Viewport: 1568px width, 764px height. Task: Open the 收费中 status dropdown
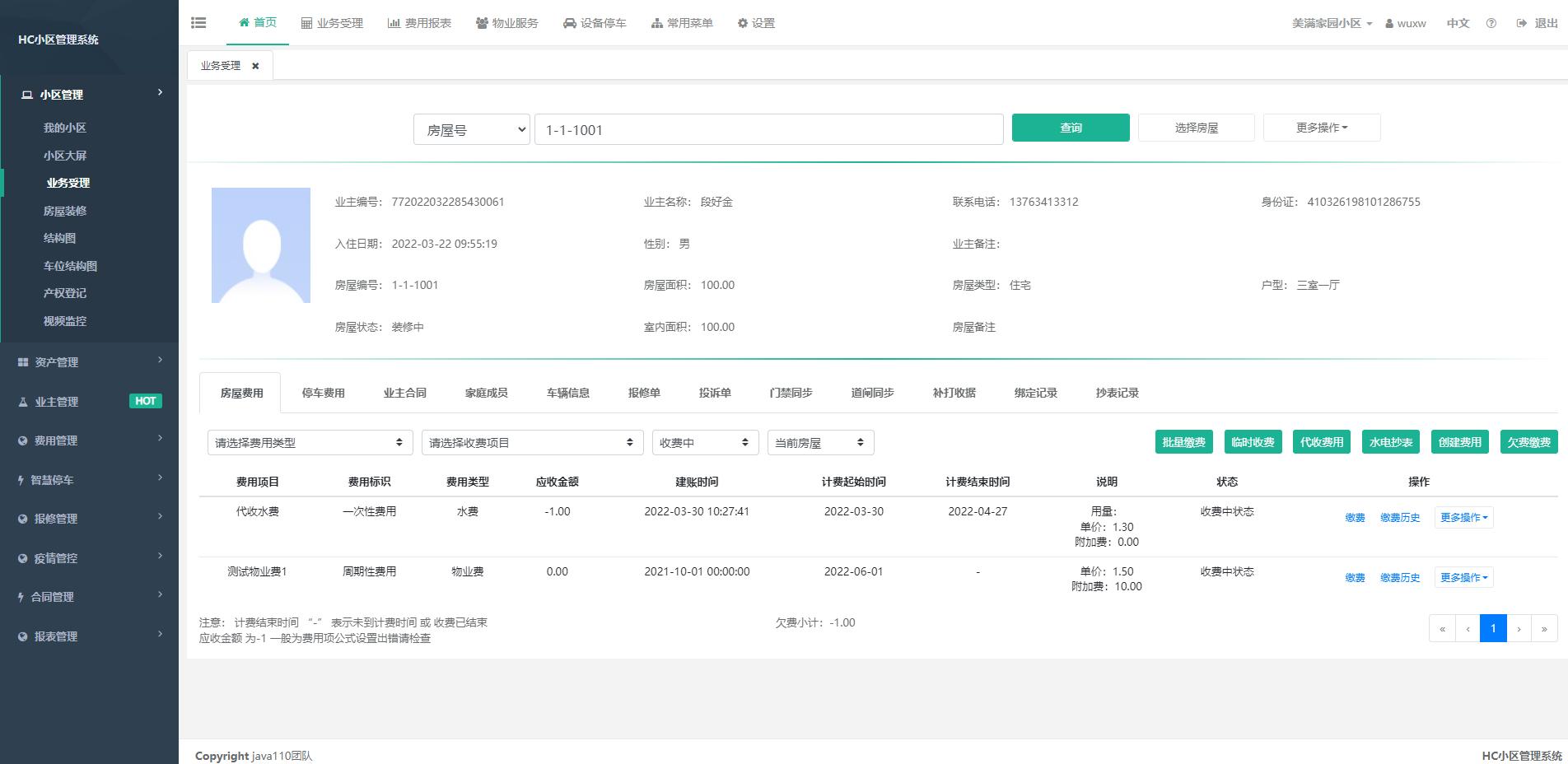[704, 442]
